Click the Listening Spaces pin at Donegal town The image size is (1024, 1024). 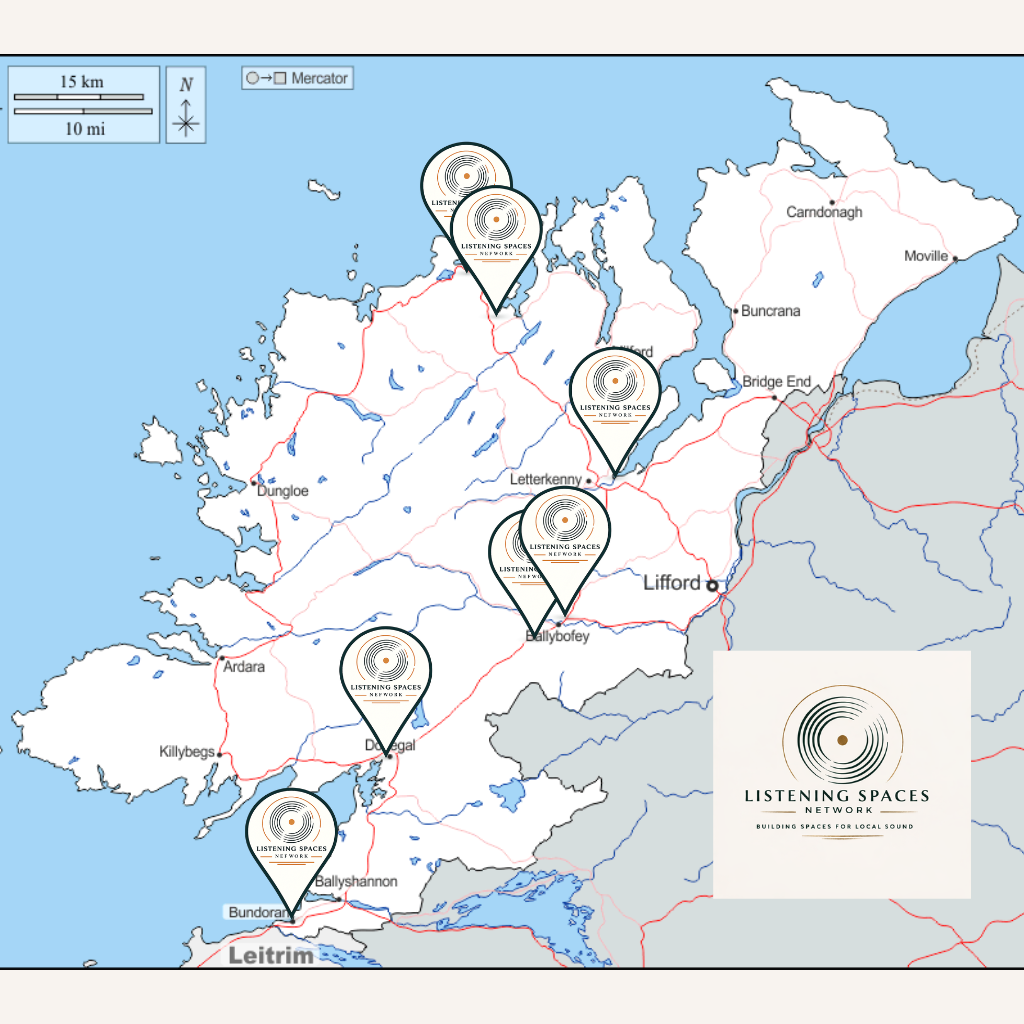(x=385, y=662)
